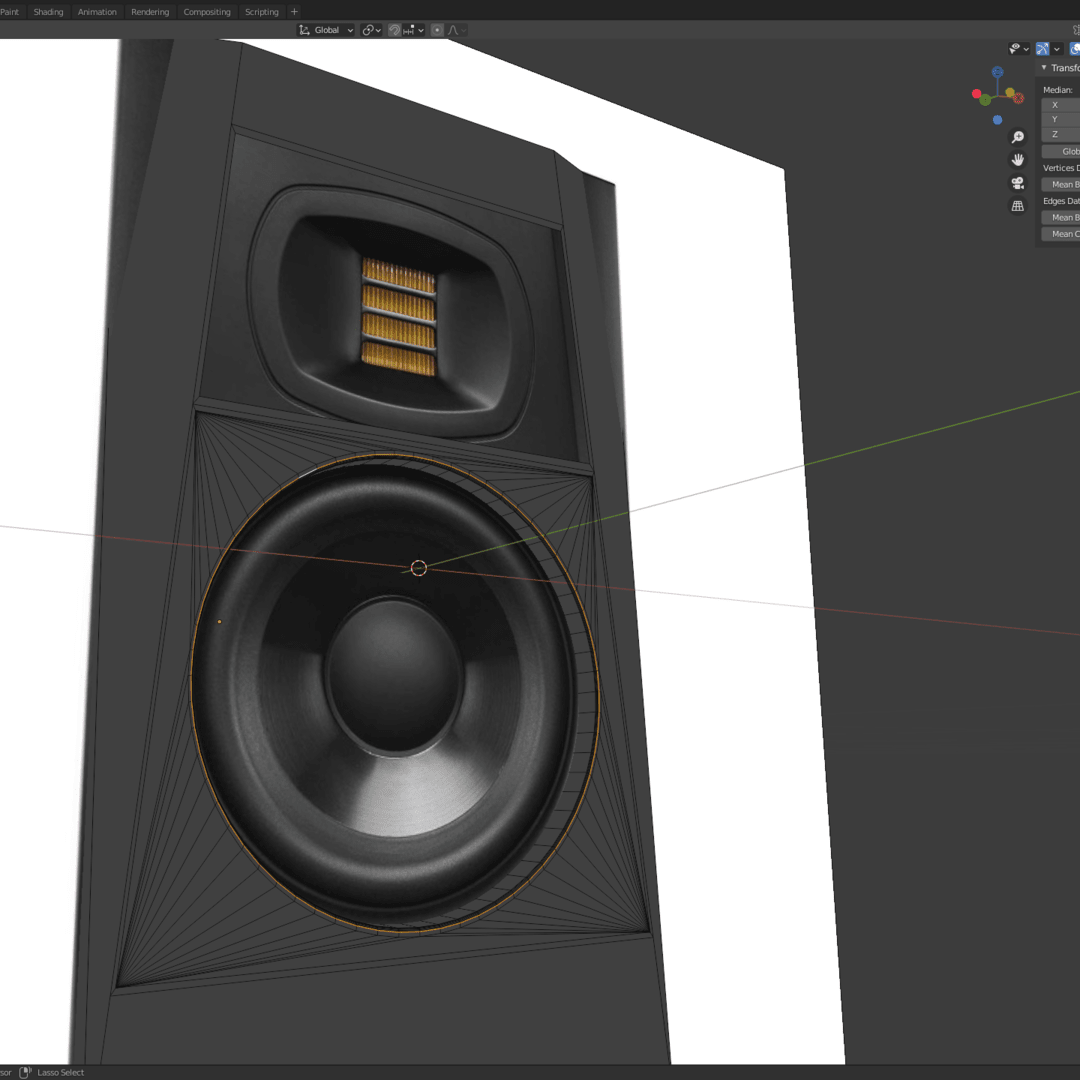Image resolution: width=1080 pixels, height=1080 pixels.
Task: Open the Global transform orientation dropdown
Action: tap(327, 30)
